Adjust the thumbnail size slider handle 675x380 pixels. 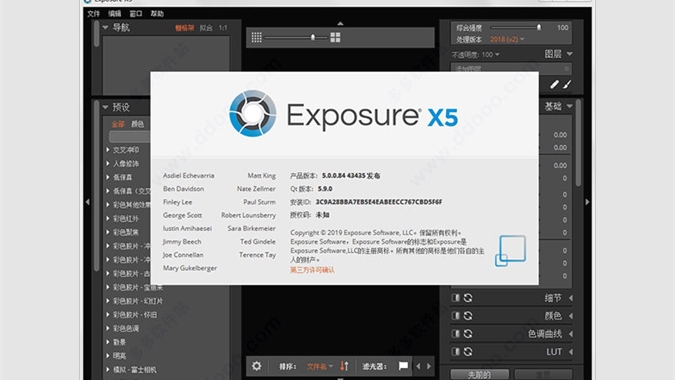point(313,37)
